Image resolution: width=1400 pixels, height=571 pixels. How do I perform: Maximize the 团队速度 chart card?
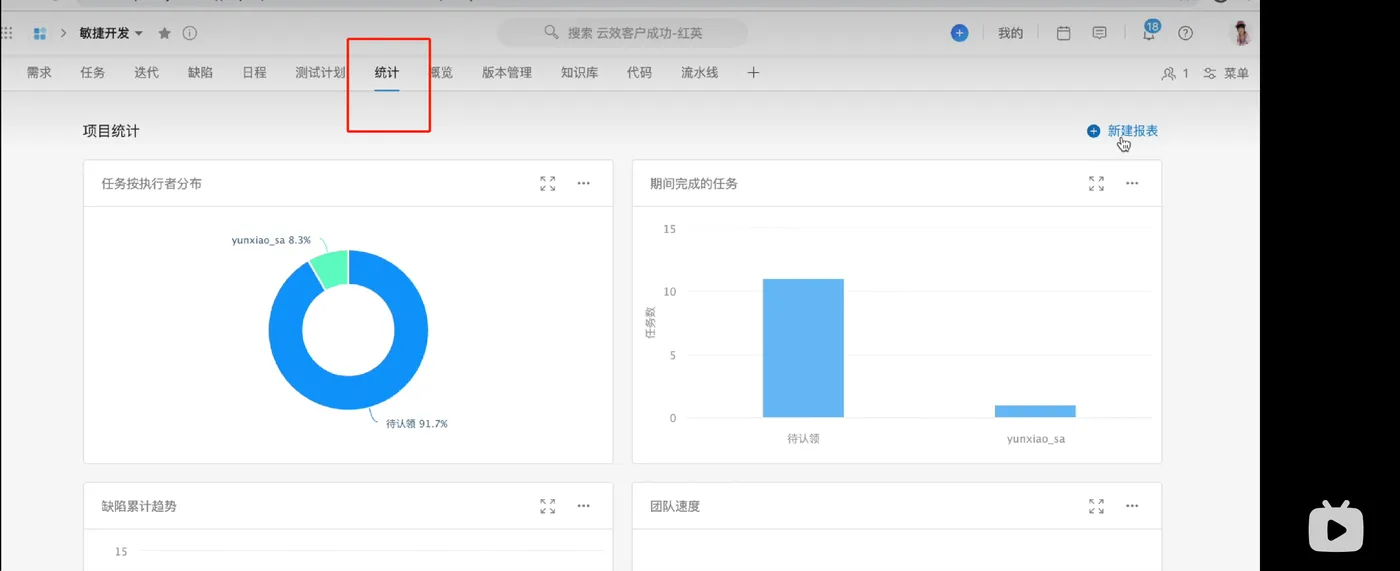[1097, 507]
